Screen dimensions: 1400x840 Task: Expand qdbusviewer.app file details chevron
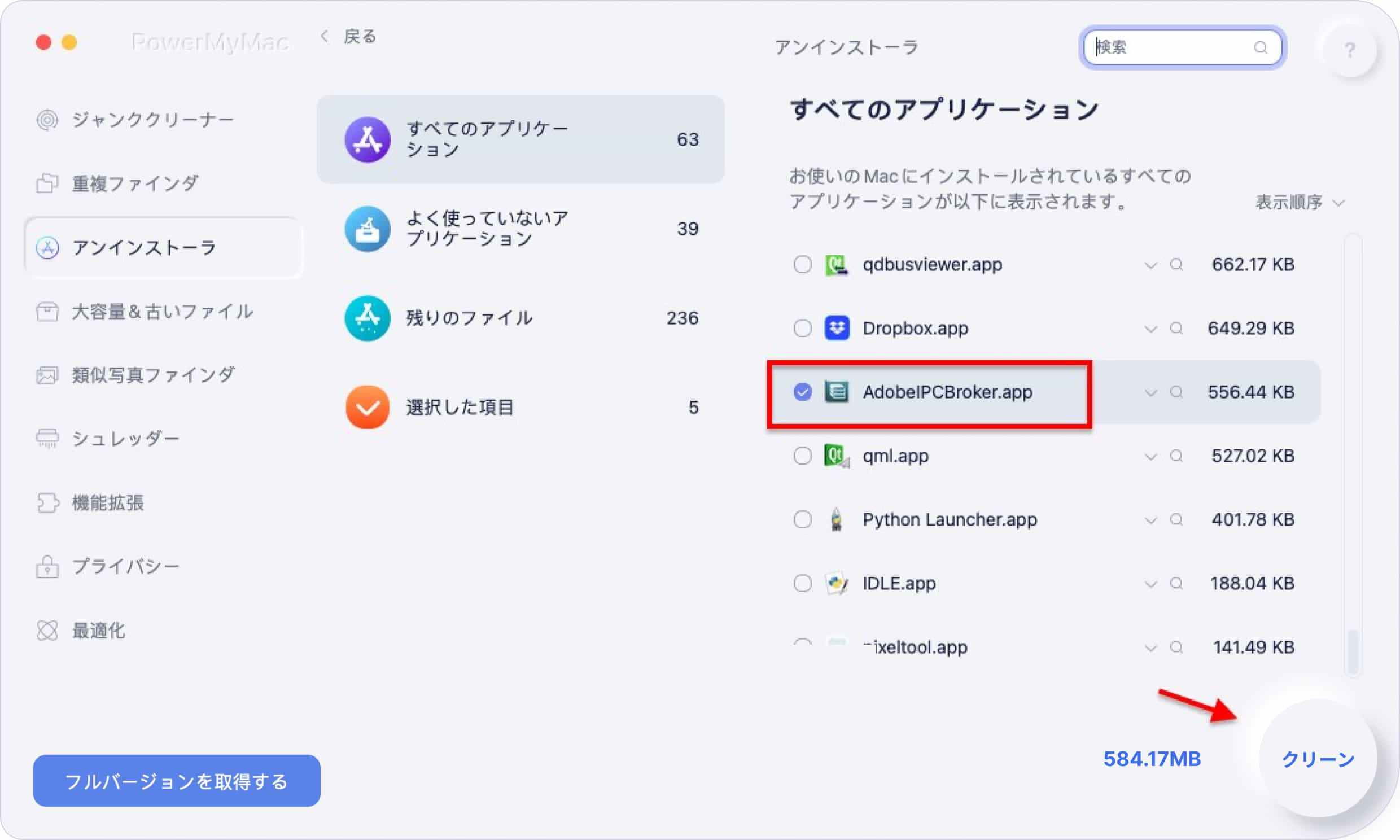1150,265
